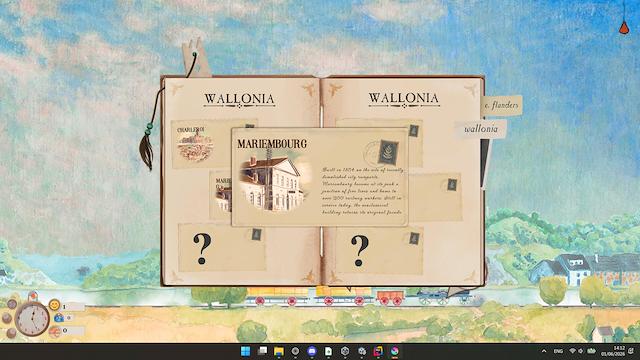
Task: Open the locked question-mark postcard on left page
Action: 222,247
